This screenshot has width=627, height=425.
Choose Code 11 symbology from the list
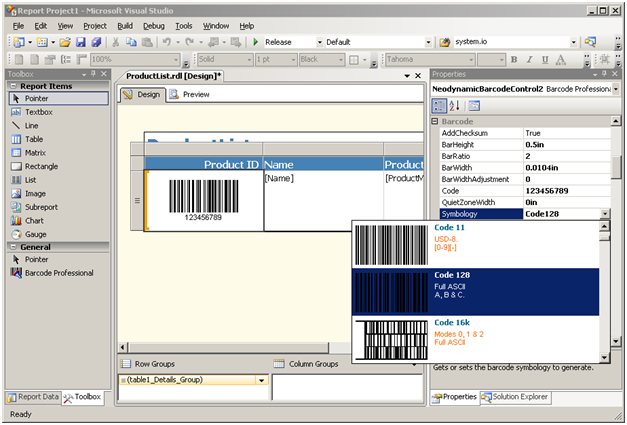475,244
